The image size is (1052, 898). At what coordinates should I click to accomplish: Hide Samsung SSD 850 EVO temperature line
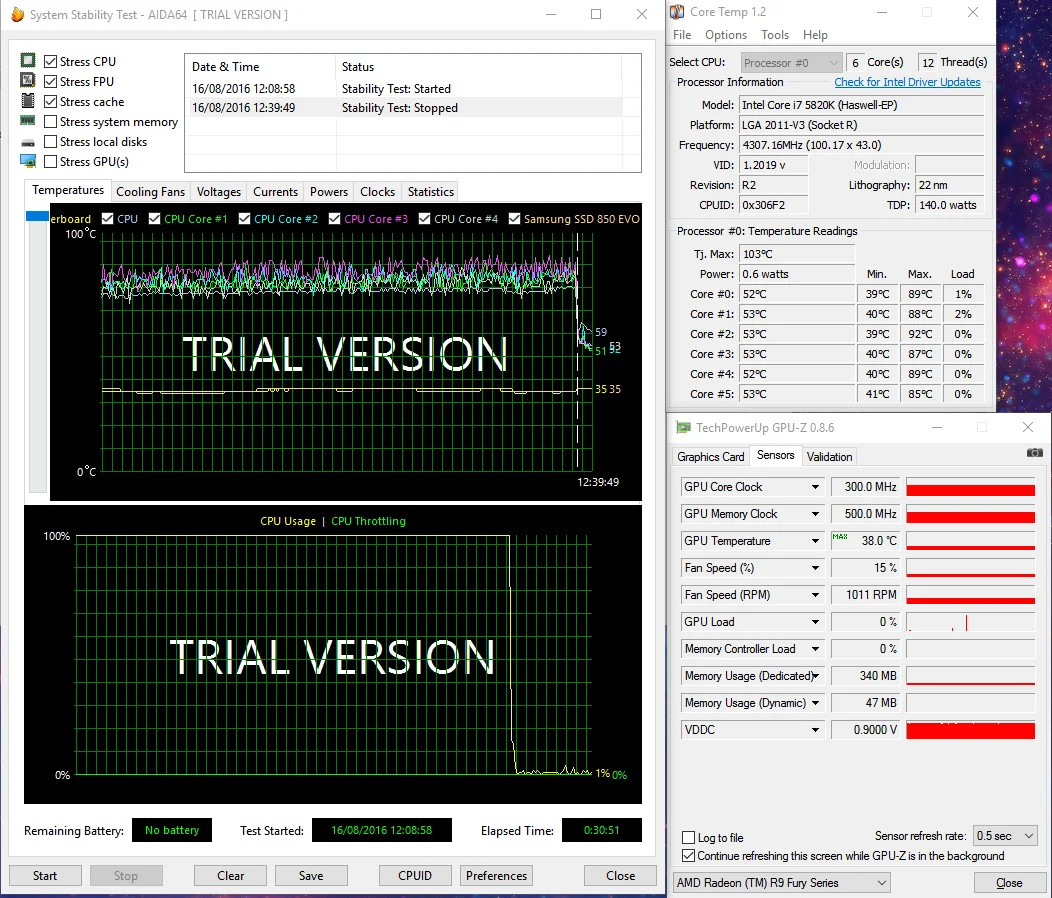(x=515, y=219)
